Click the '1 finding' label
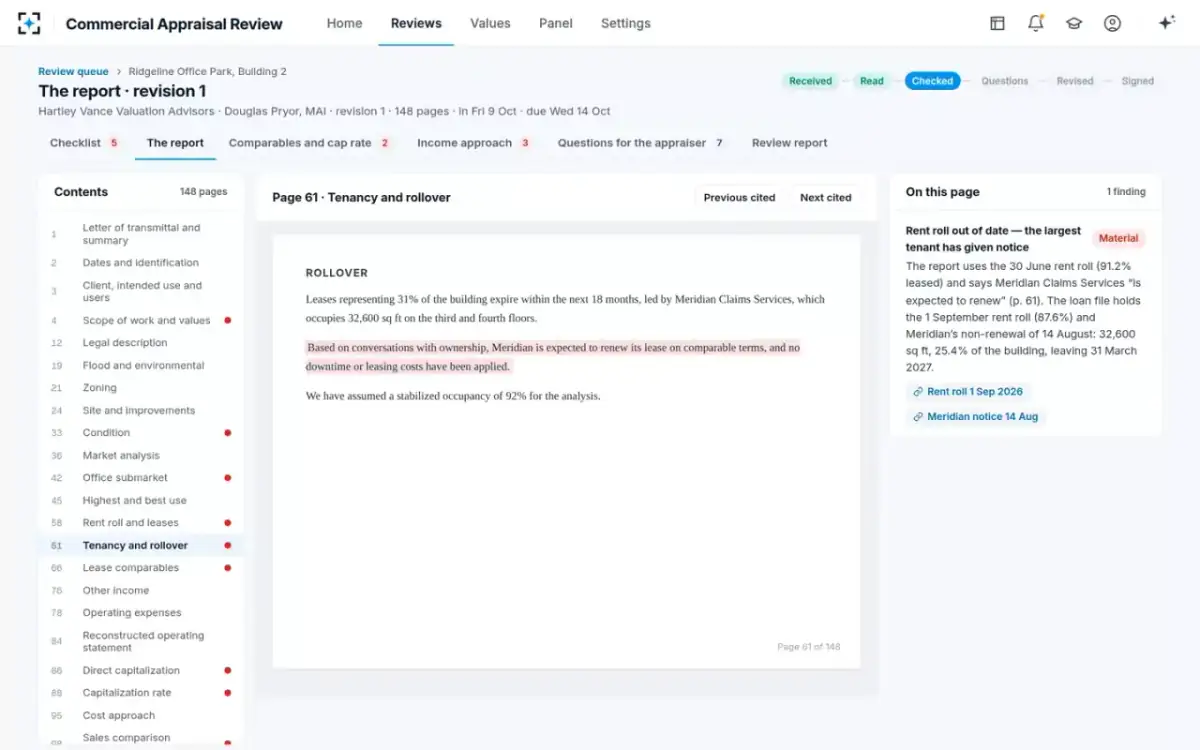Image resolution: width=1200 pixels, height=750 pixels. click(x=1126, y=192)
